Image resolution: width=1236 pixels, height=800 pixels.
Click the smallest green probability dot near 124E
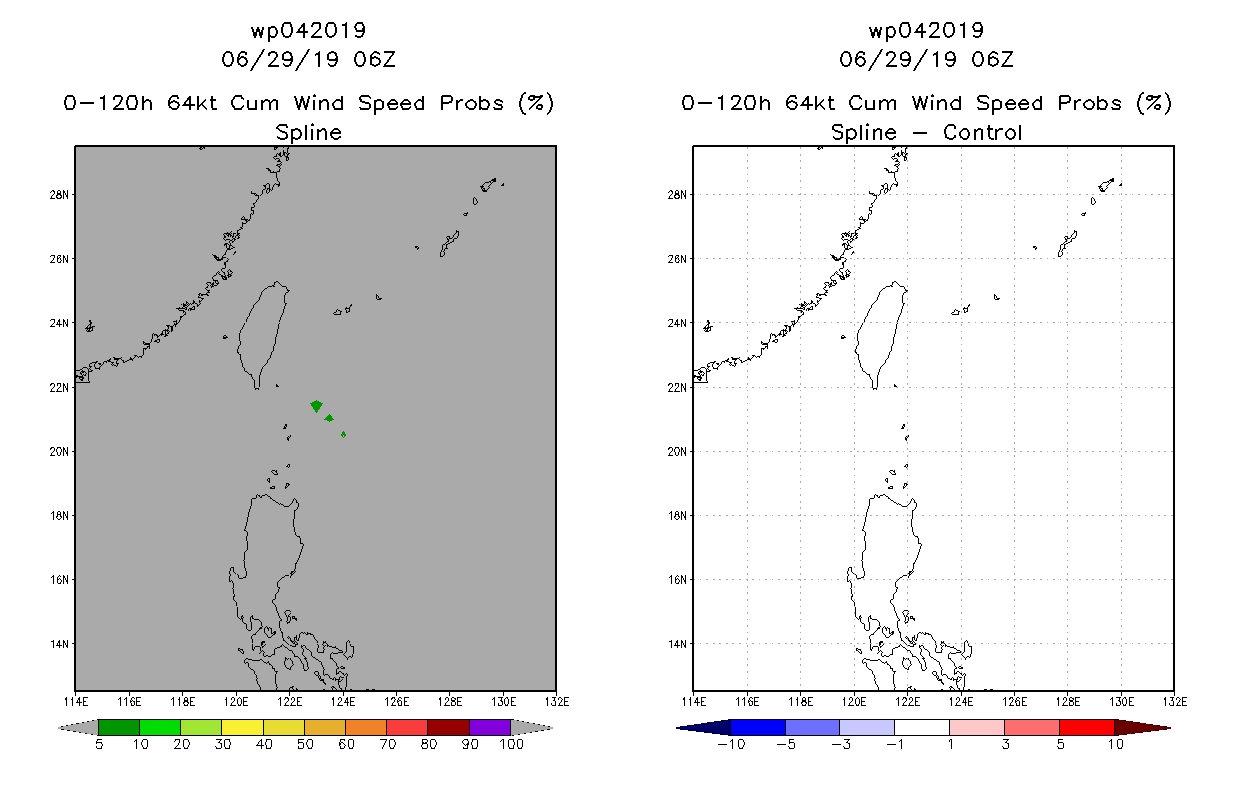[x=344, y=434]
